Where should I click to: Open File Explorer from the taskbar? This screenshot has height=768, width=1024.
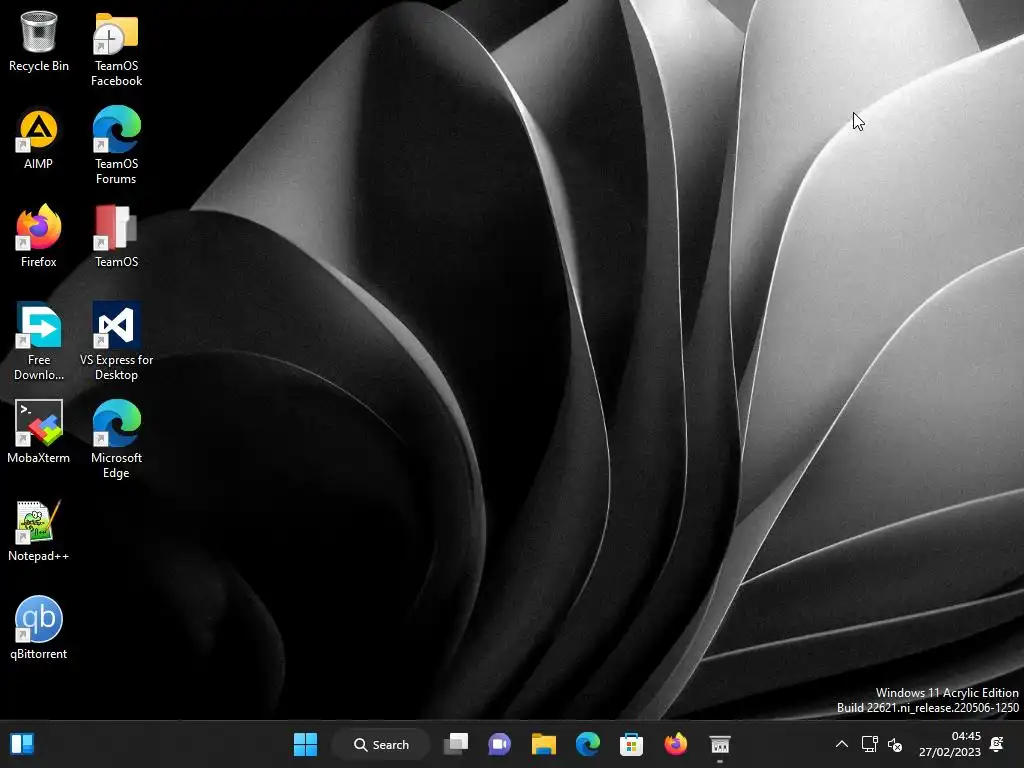543,744
